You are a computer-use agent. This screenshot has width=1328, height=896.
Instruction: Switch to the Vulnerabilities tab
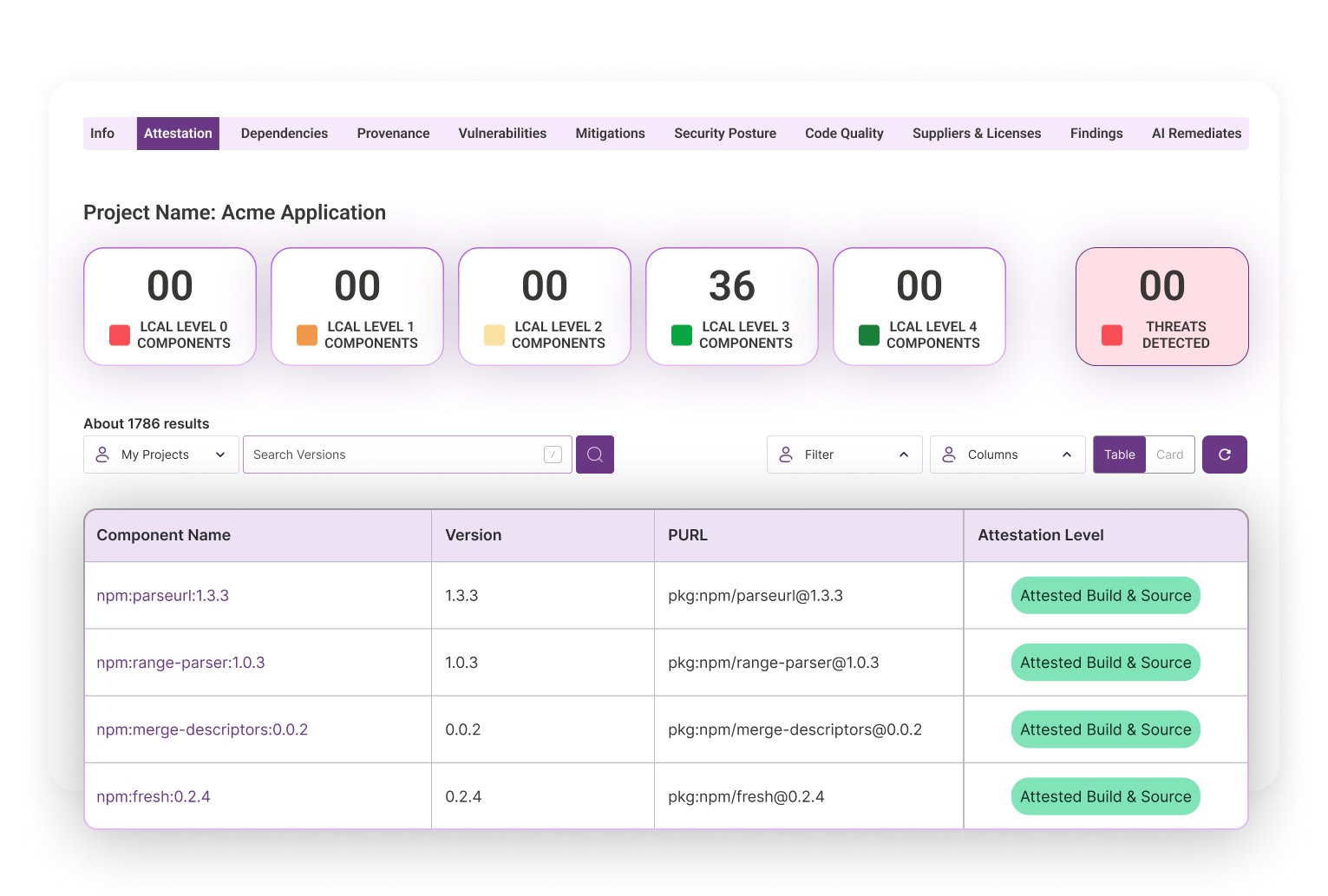tap(502, 134)
